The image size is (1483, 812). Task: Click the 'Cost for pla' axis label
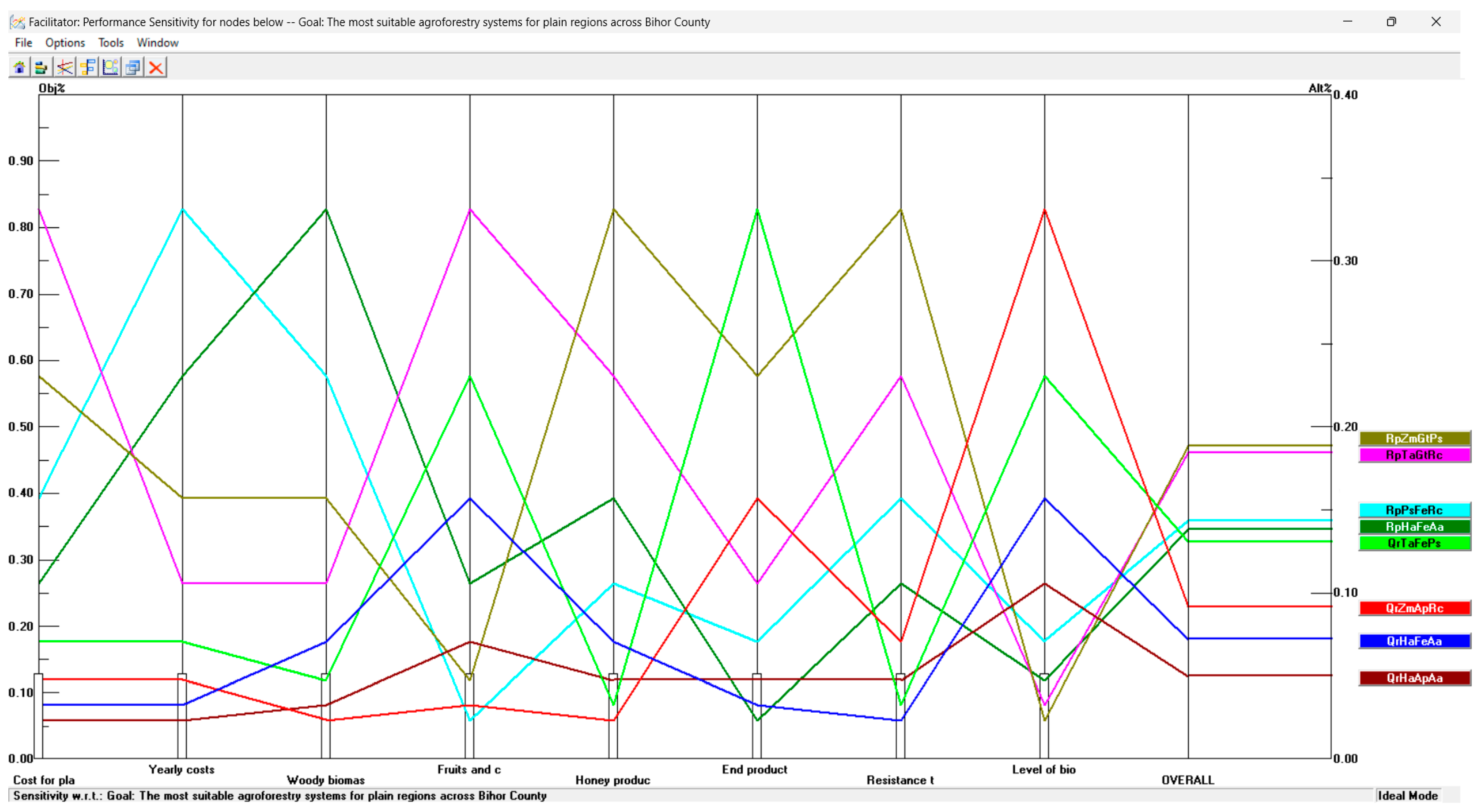pyautogui.click(x=44, y=780)
